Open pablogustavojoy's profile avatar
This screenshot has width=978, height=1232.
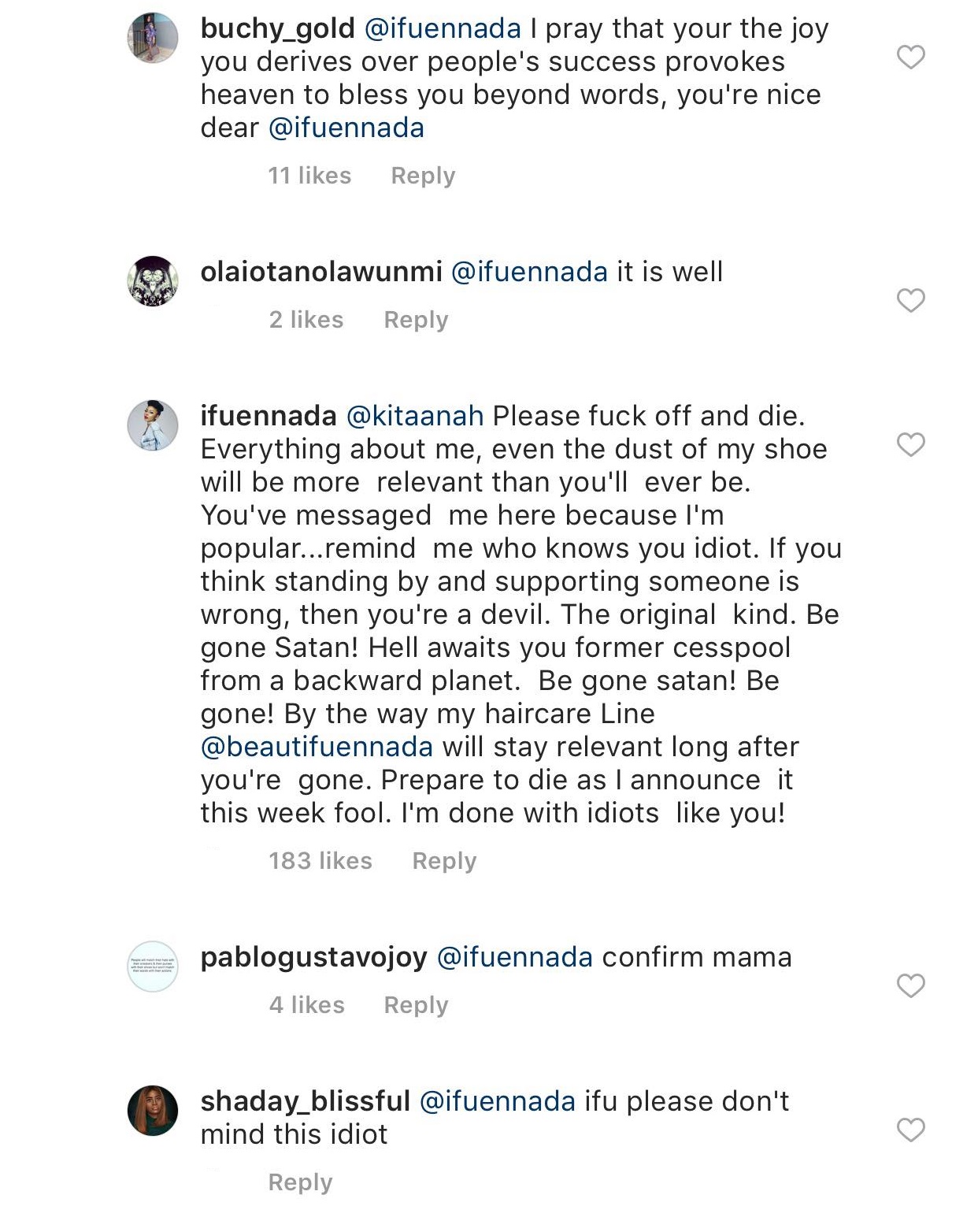tap(153, 967)
